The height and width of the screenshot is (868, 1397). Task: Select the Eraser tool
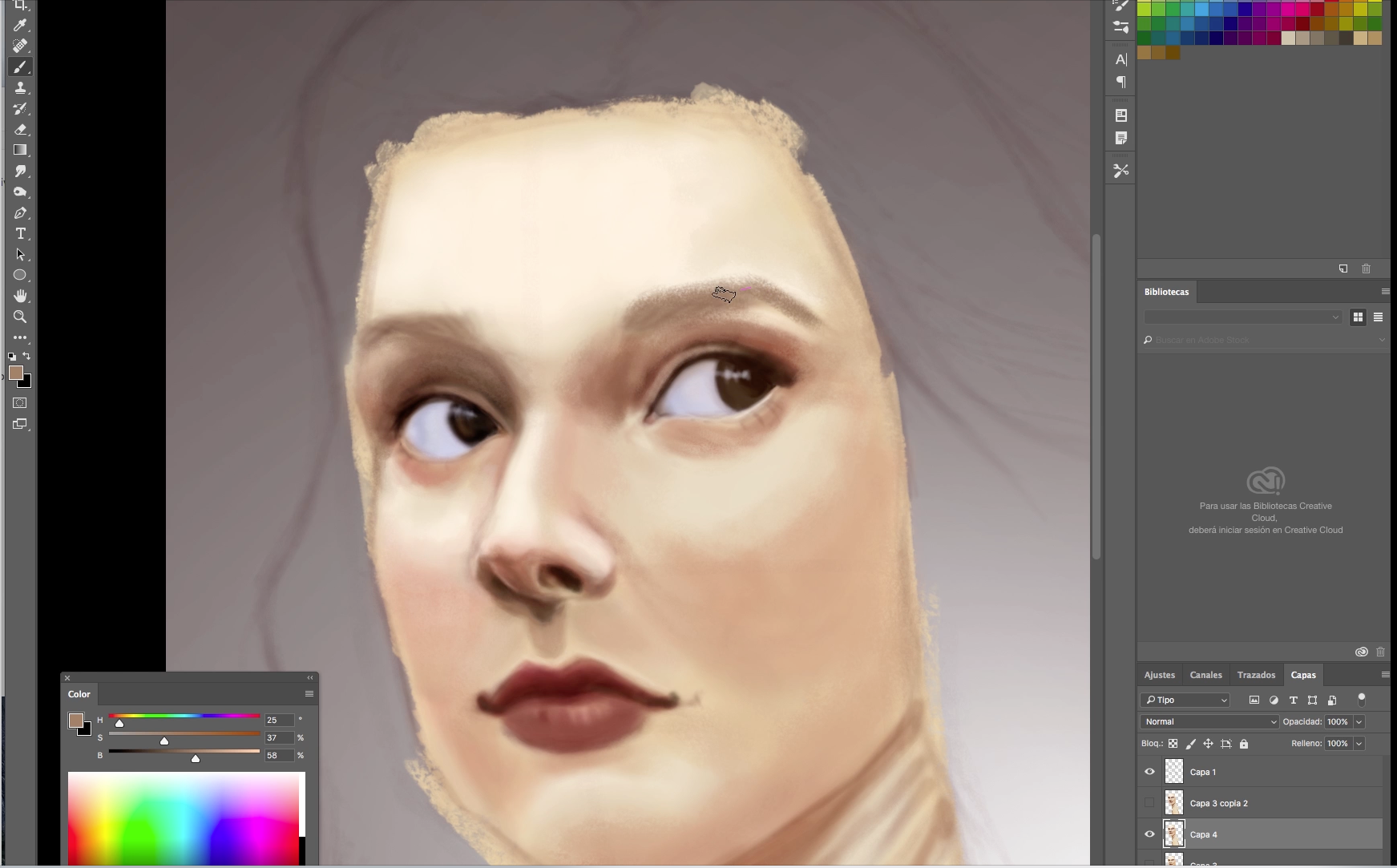click(20, 129)
